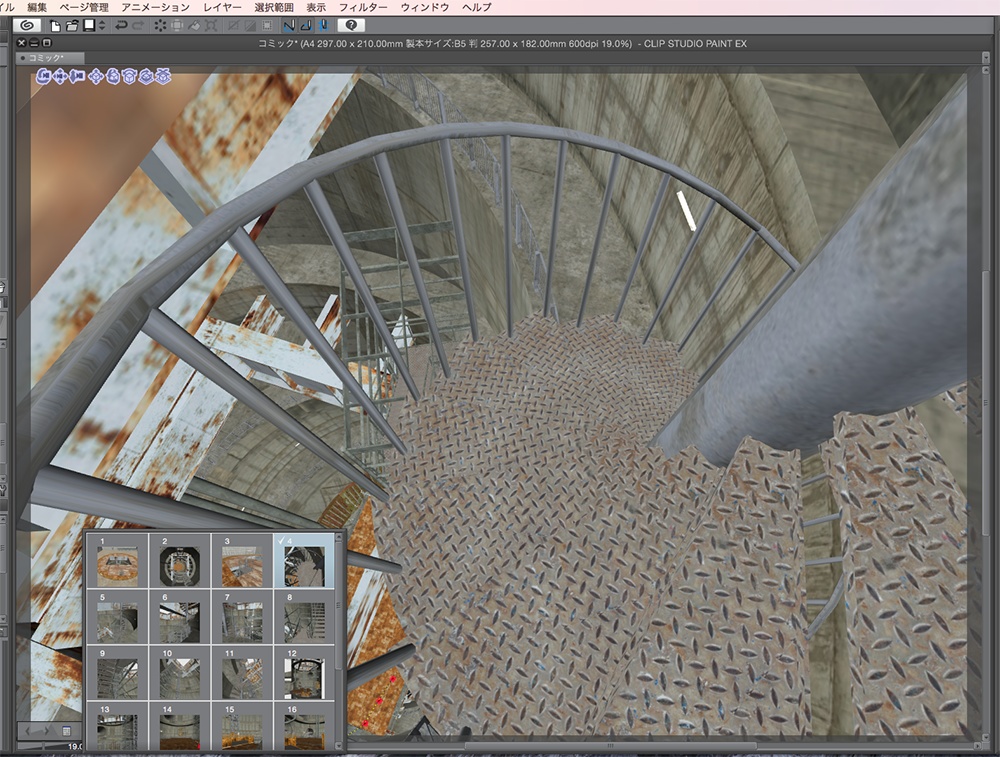Select camera rotate 3D manipulator icon
This screenshot has height=757, width=1000.
pyautogui.click(x=43, y=77)
